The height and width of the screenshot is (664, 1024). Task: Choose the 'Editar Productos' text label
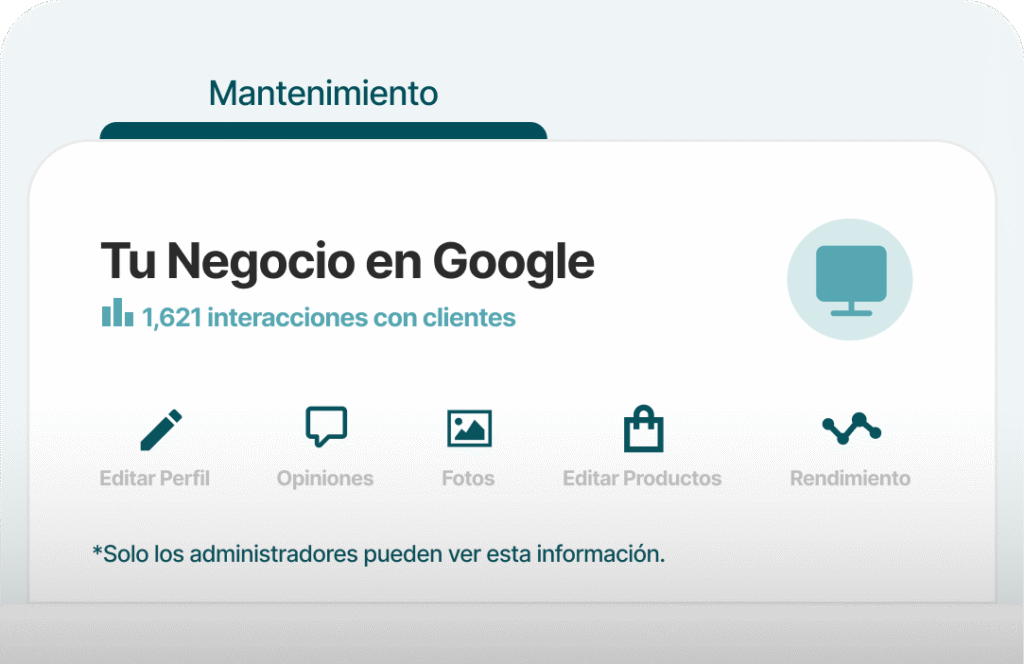pyautogui.click(x=642, y=478)
